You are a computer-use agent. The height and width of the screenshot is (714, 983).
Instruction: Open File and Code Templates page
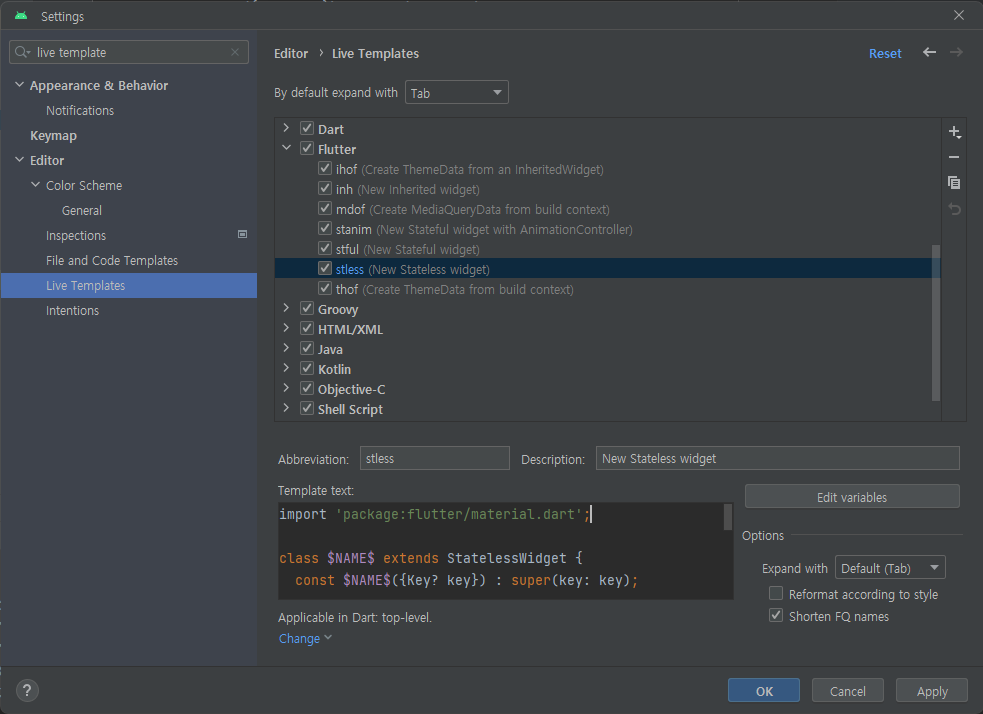112,261
